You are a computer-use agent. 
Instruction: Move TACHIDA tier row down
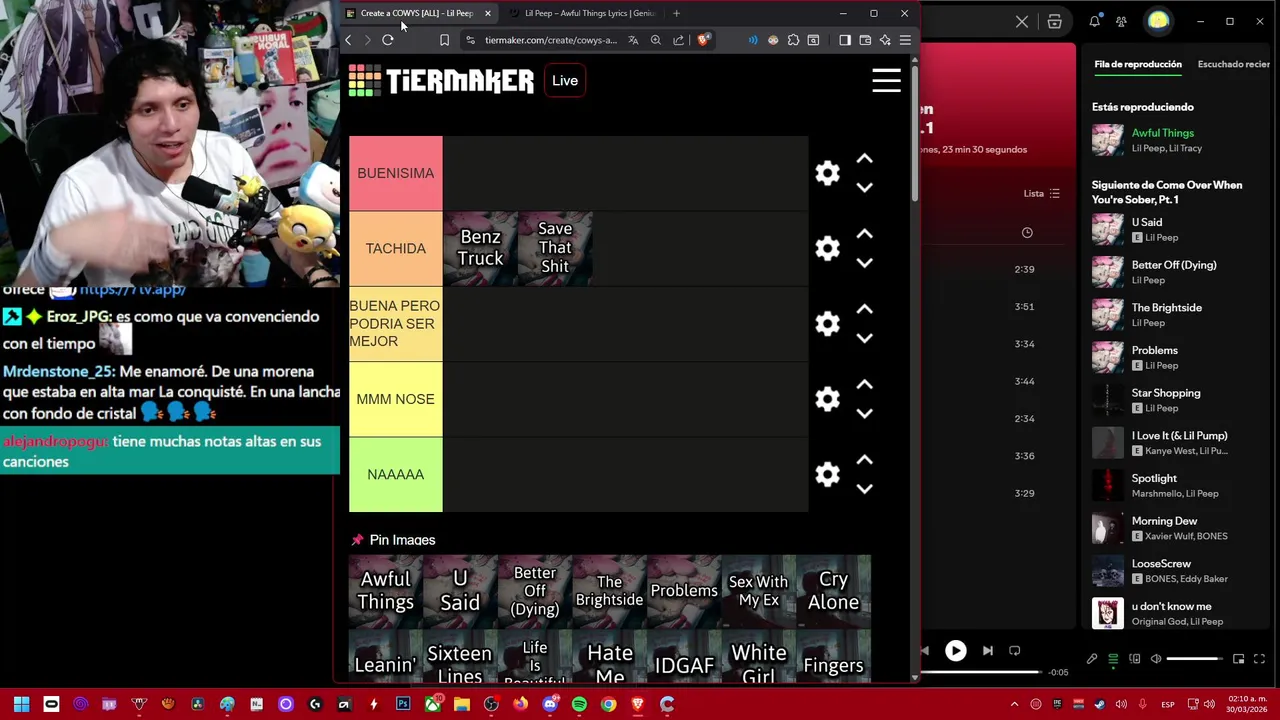[865, 262]
